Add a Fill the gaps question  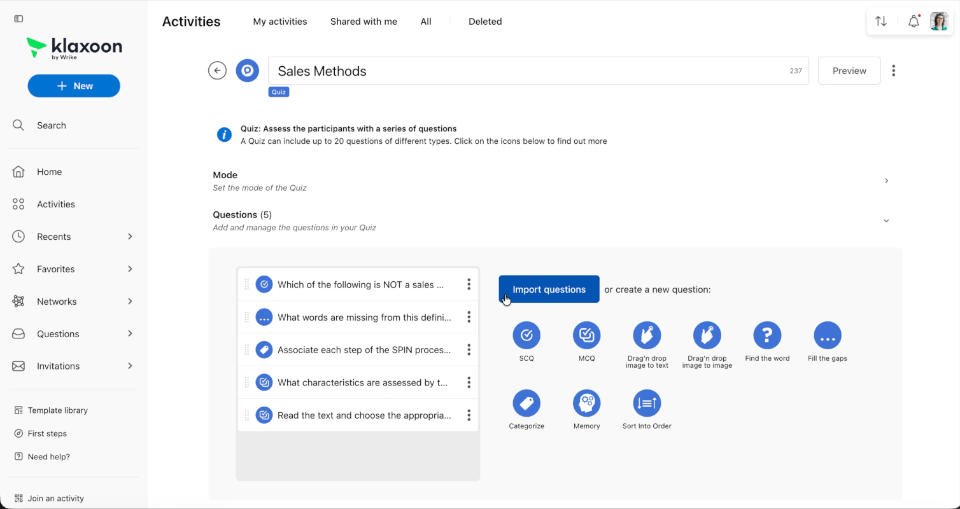pyautogui.click(x=827, y=336)
